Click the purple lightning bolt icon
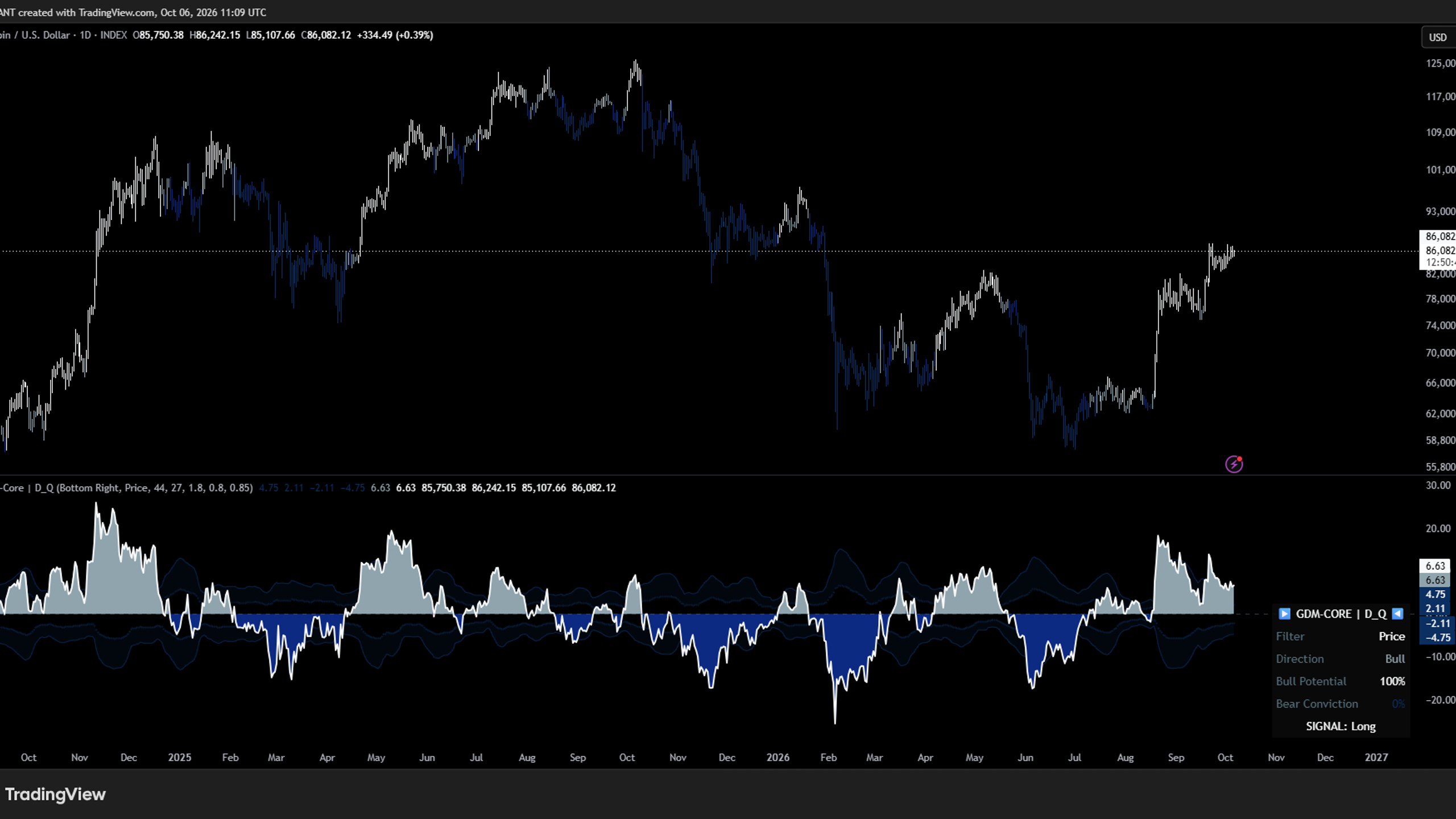Screen dimensions: 1456x819 coord(1234,464)
